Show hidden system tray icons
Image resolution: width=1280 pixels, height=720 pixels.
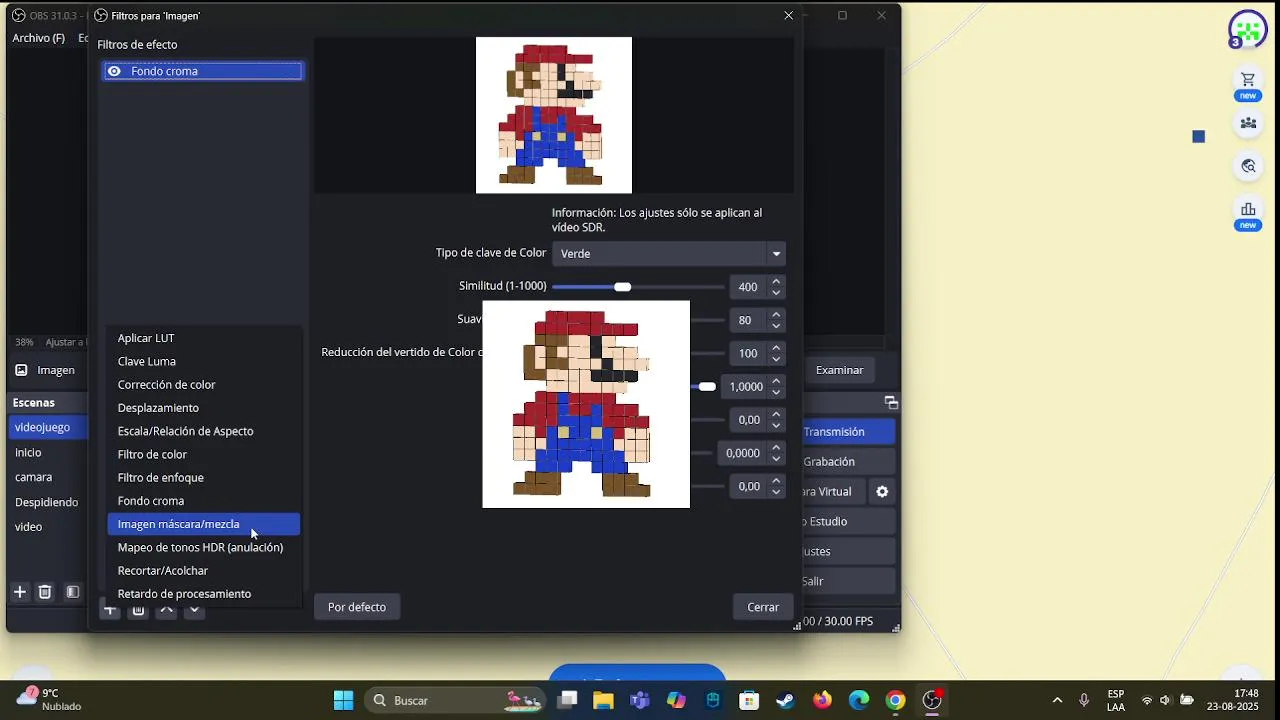1057,700
